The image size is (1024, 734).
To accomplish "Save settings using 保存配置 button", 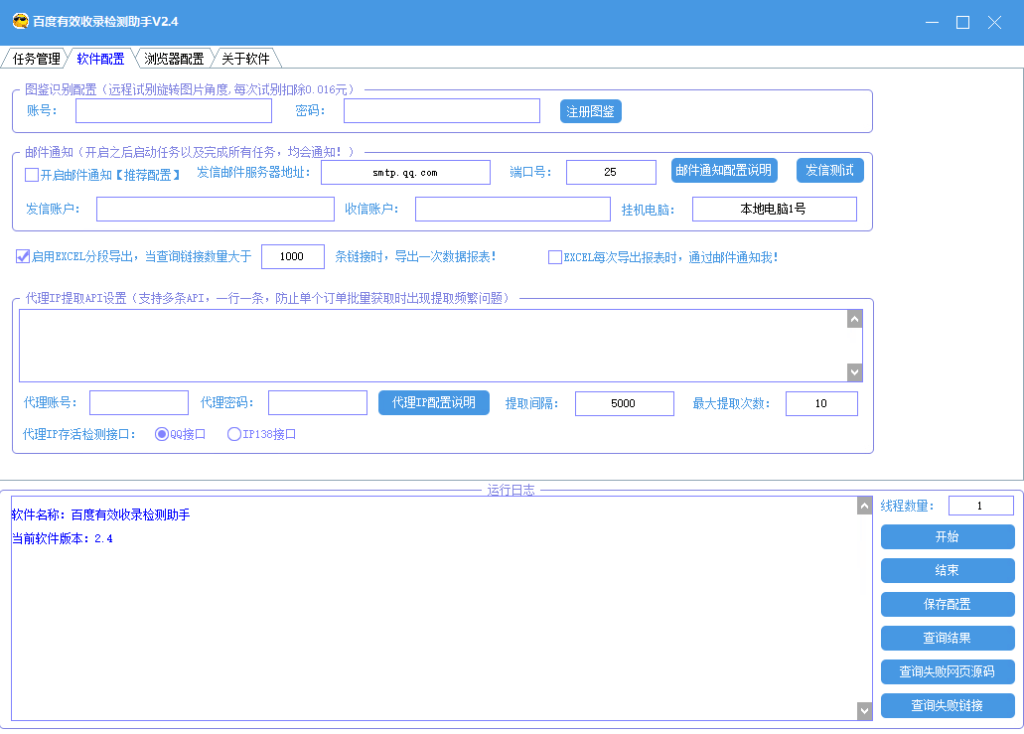I will [947, 604].
